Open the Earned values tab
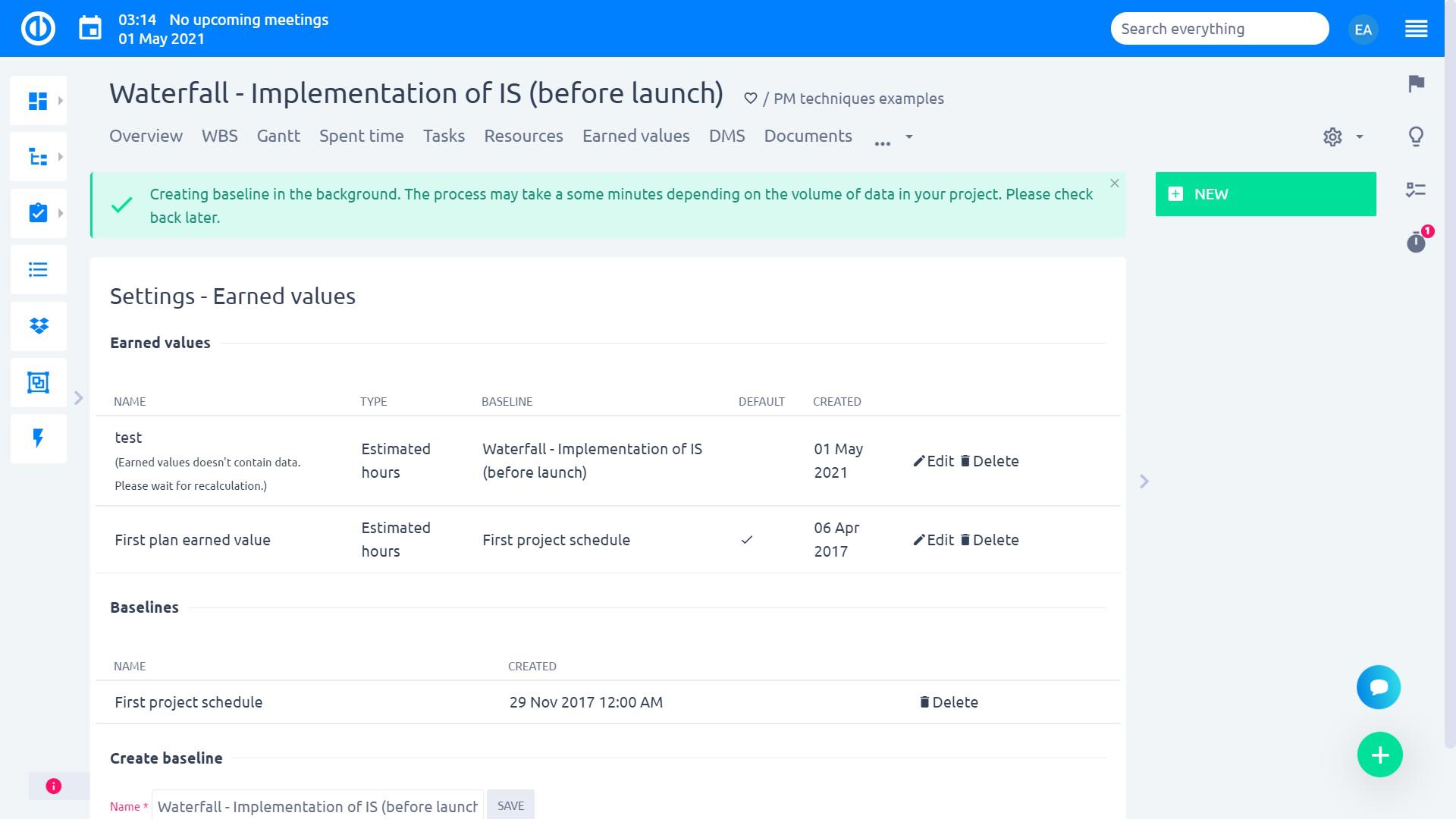This screenshot has height=819, width=1456. tap(635, 136)
